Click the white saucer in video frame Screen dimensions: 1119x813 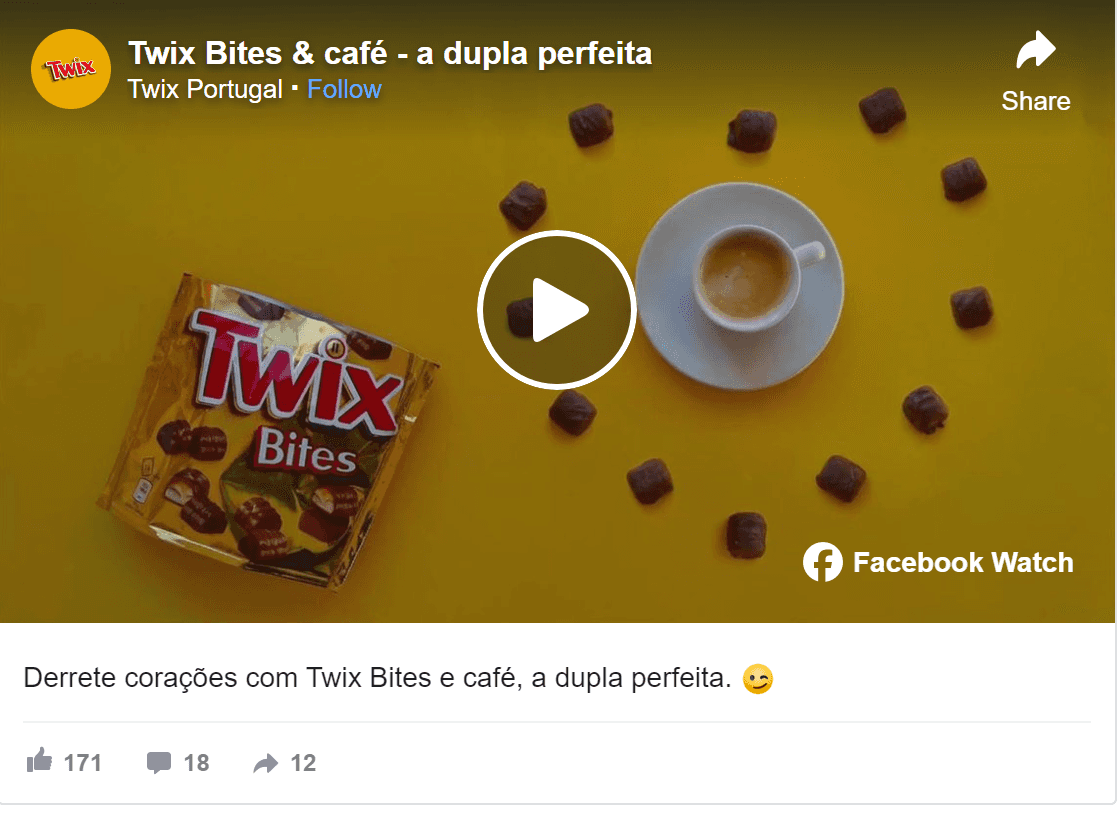tap(739, 286)
